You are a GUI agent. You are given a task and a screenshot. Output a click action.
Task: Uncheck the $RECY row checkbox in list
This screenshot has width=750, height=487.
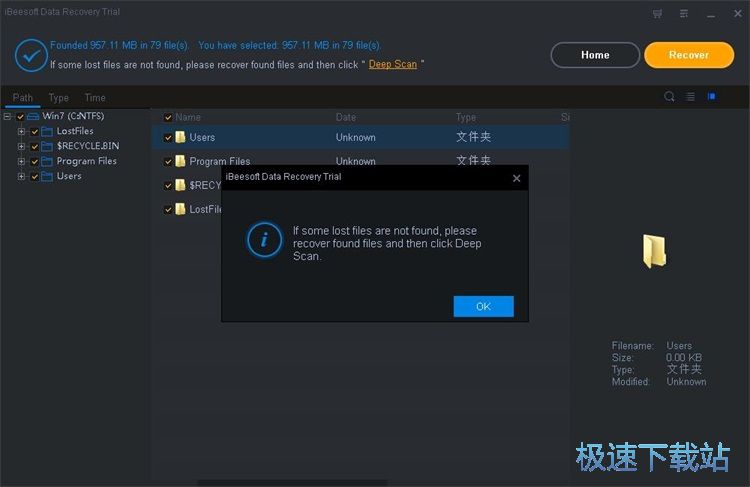pos(168,186)
